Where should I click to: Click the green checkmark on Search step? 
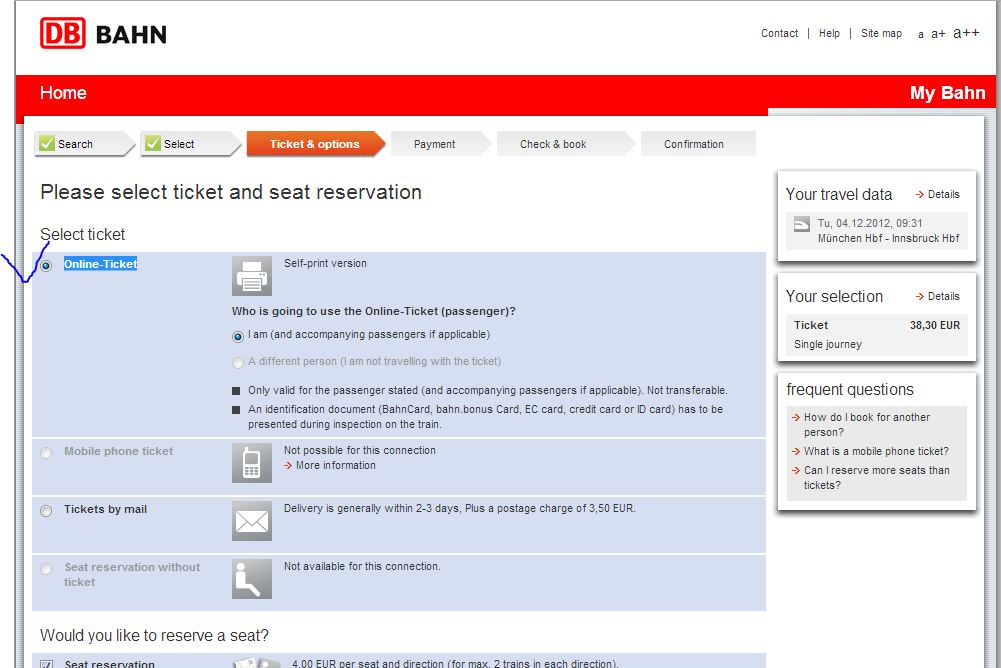click(x=47, y=143)
